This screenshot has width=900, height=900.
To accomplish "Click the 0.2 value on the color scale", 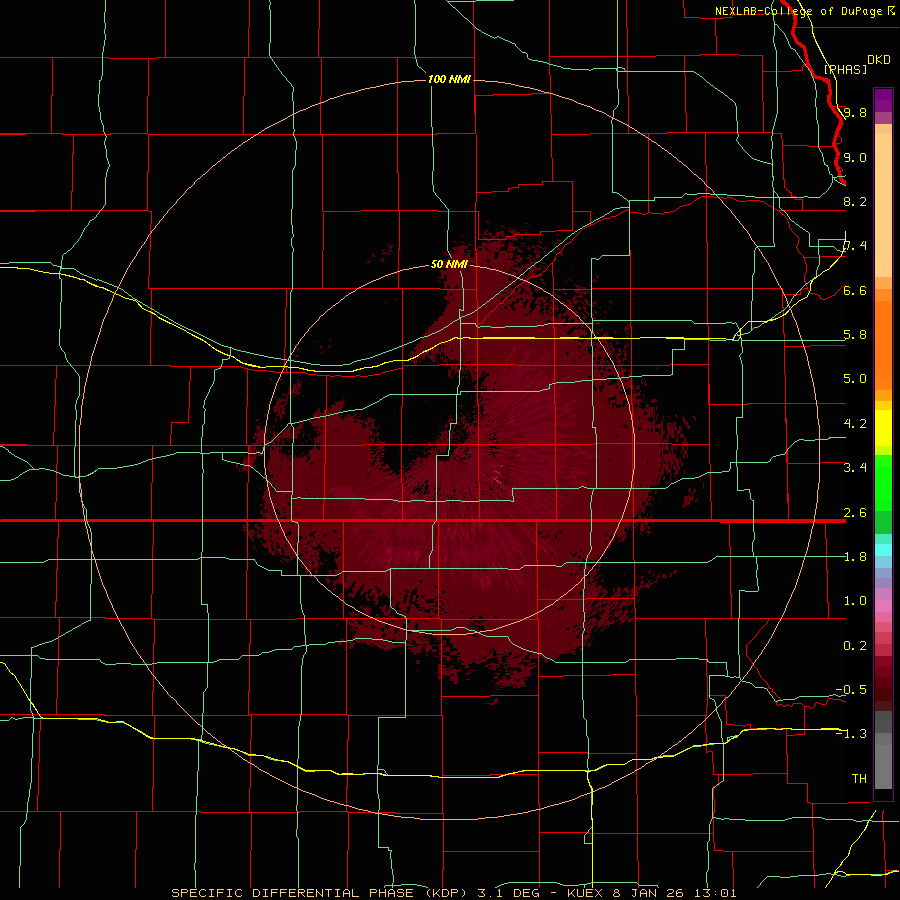I will 855,646.
